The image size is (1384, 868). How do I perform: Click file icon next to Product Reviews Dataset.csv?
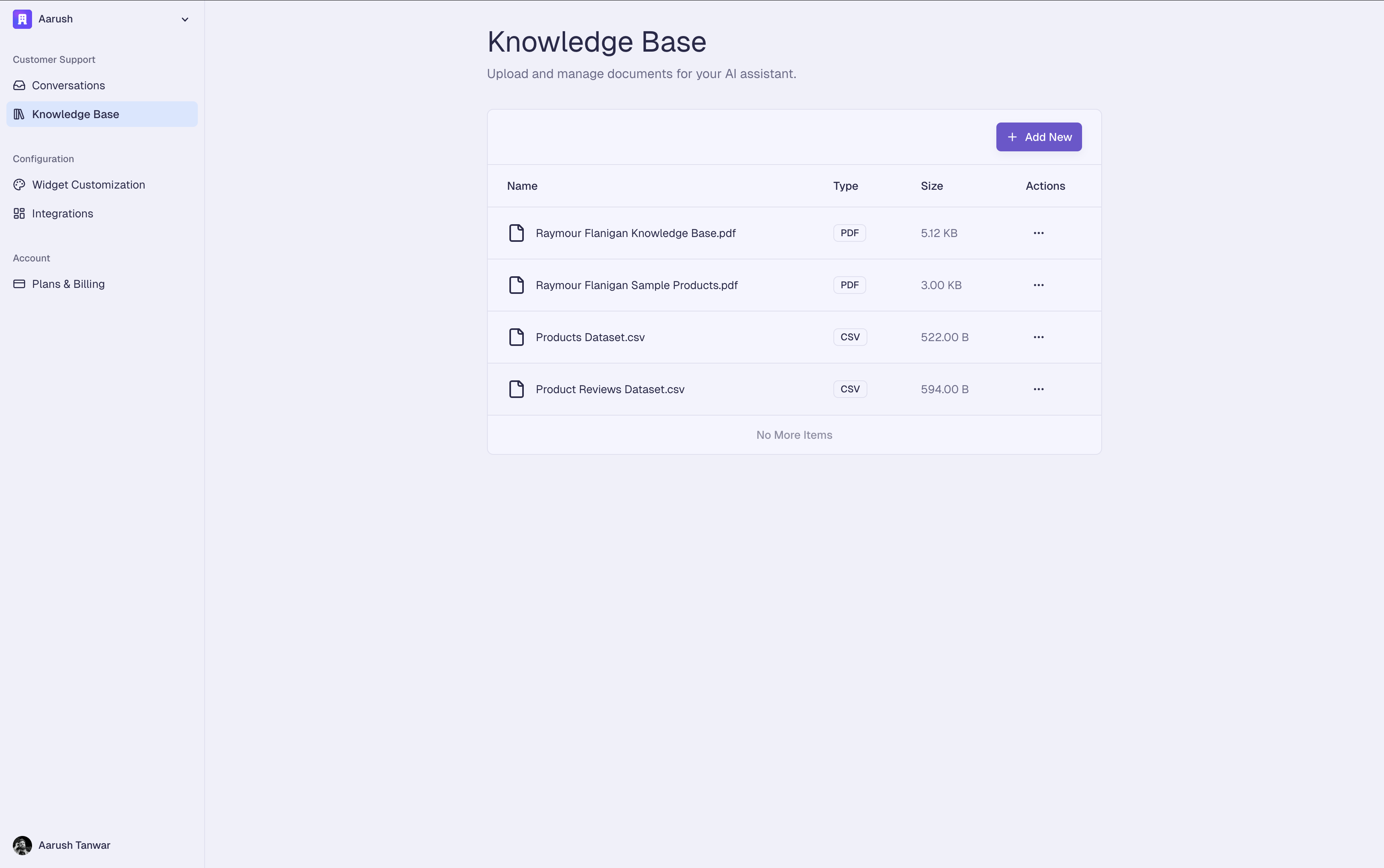(x=516, y=389)
